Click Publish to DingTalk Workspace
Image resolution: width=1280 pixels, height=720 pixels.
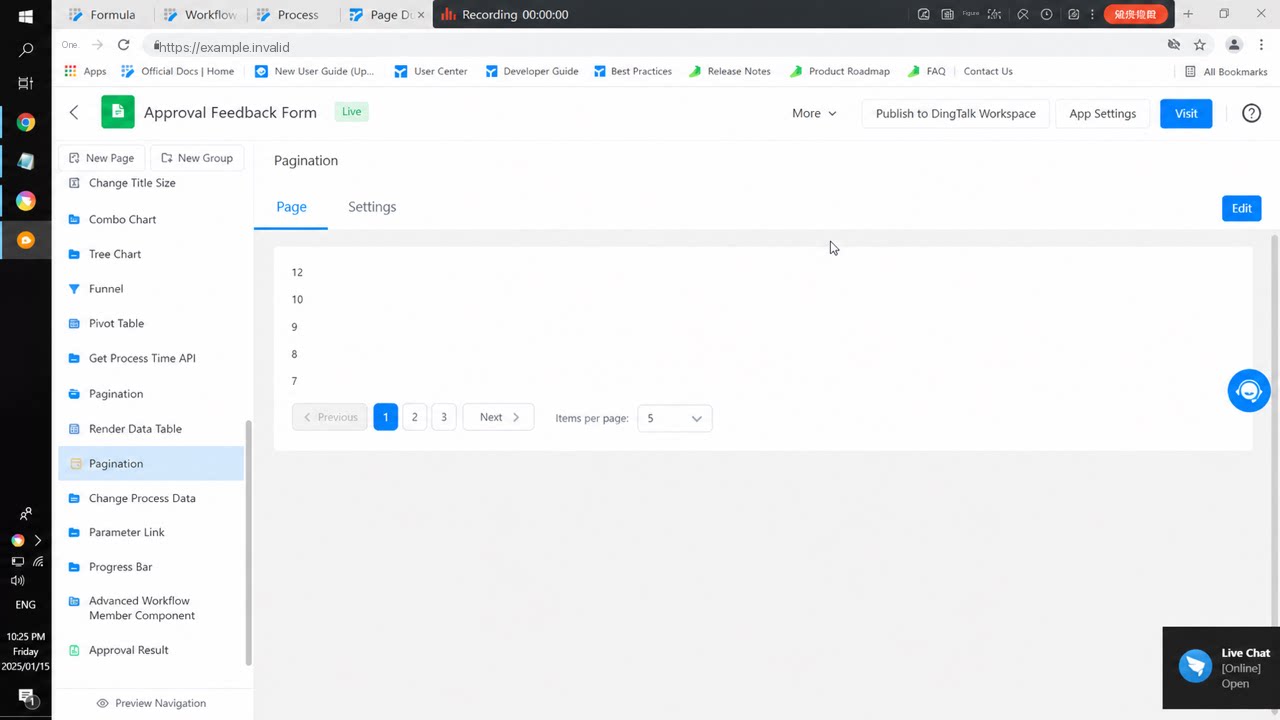(x=955, y=113)
